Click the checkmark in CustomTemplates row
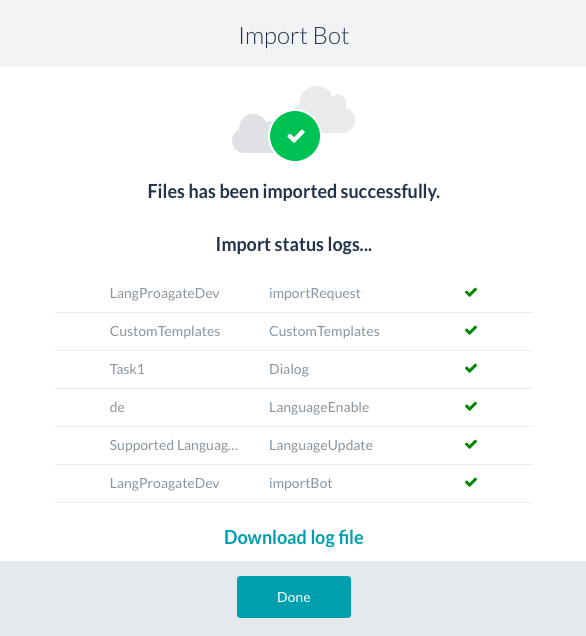This screenshot has width=586, height=636. click(x=471, y=330)
